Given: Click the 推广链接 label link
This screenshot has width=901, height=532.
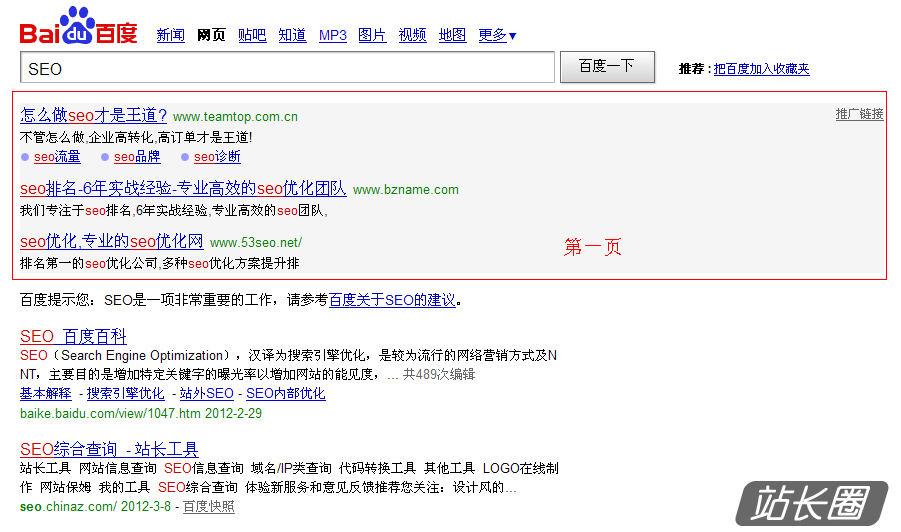Looking at the screenshot, I should click(x=859, y=114).
